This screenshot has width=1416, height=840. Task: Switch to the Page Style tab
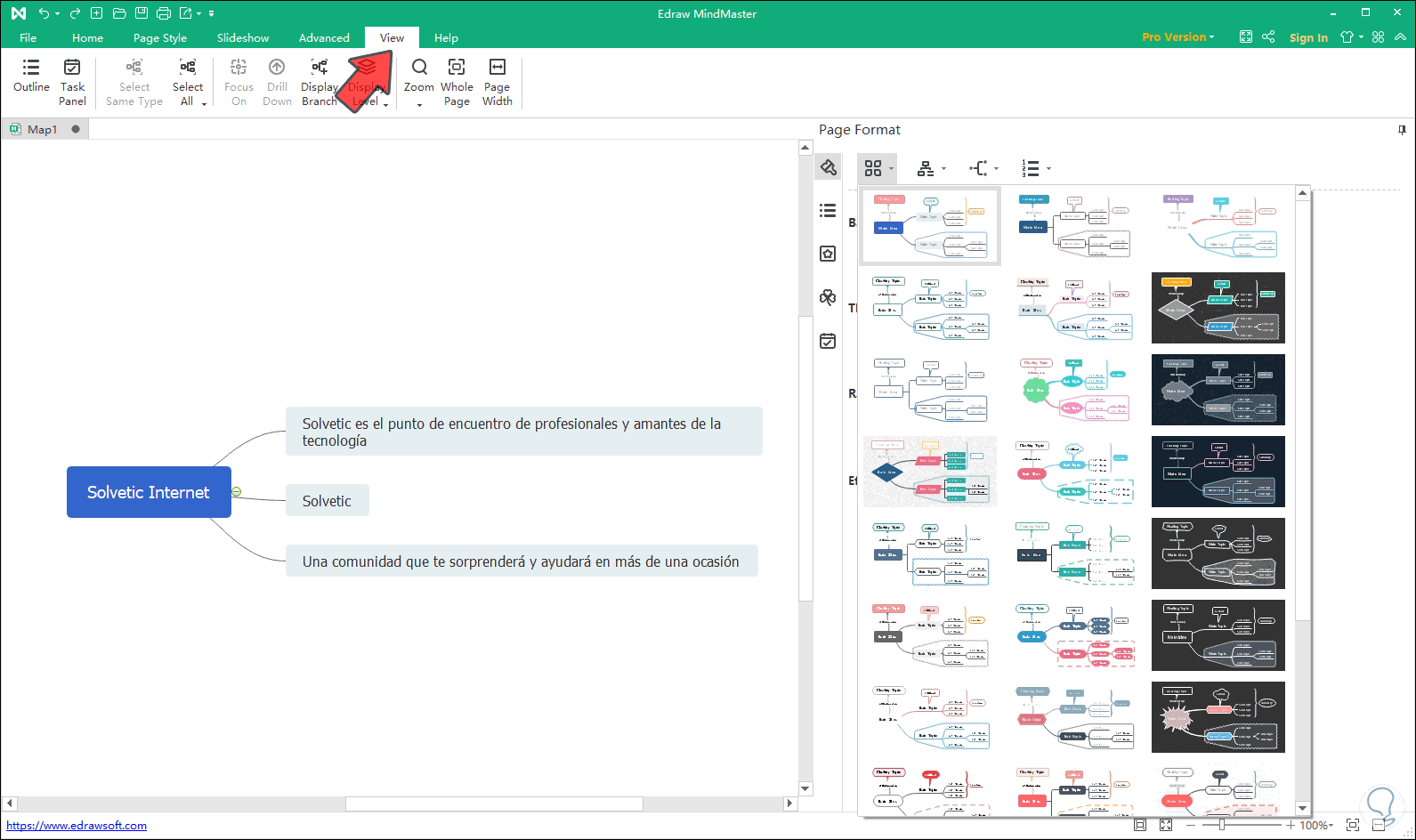click(x=160, y=37)
